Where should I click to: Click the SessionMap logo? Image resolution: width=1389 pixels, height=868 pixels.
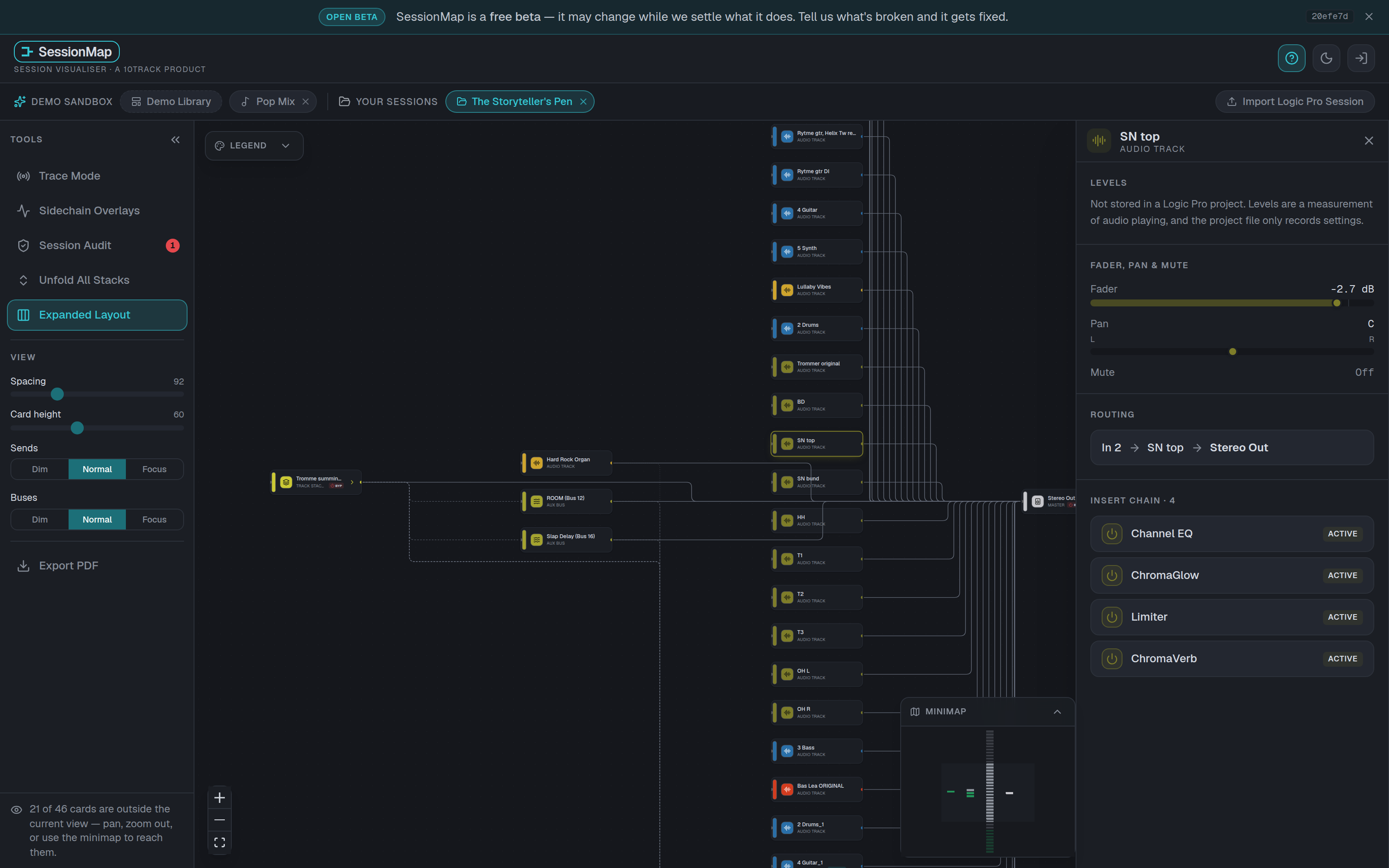tap(66, 52)
